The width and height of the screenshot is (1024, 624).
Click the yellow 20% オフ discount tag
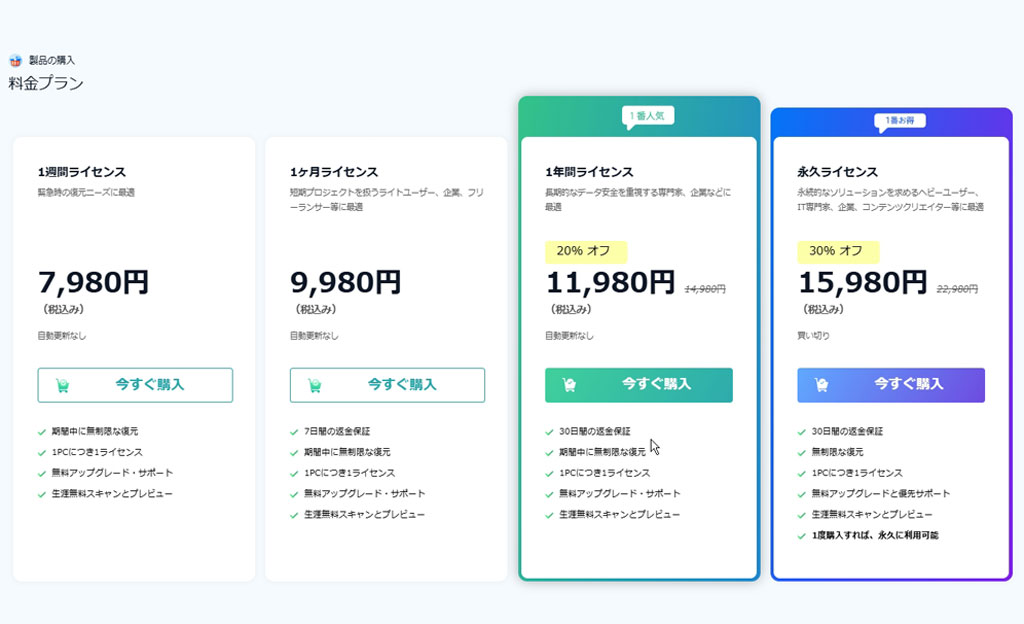[x=586, y=251]
